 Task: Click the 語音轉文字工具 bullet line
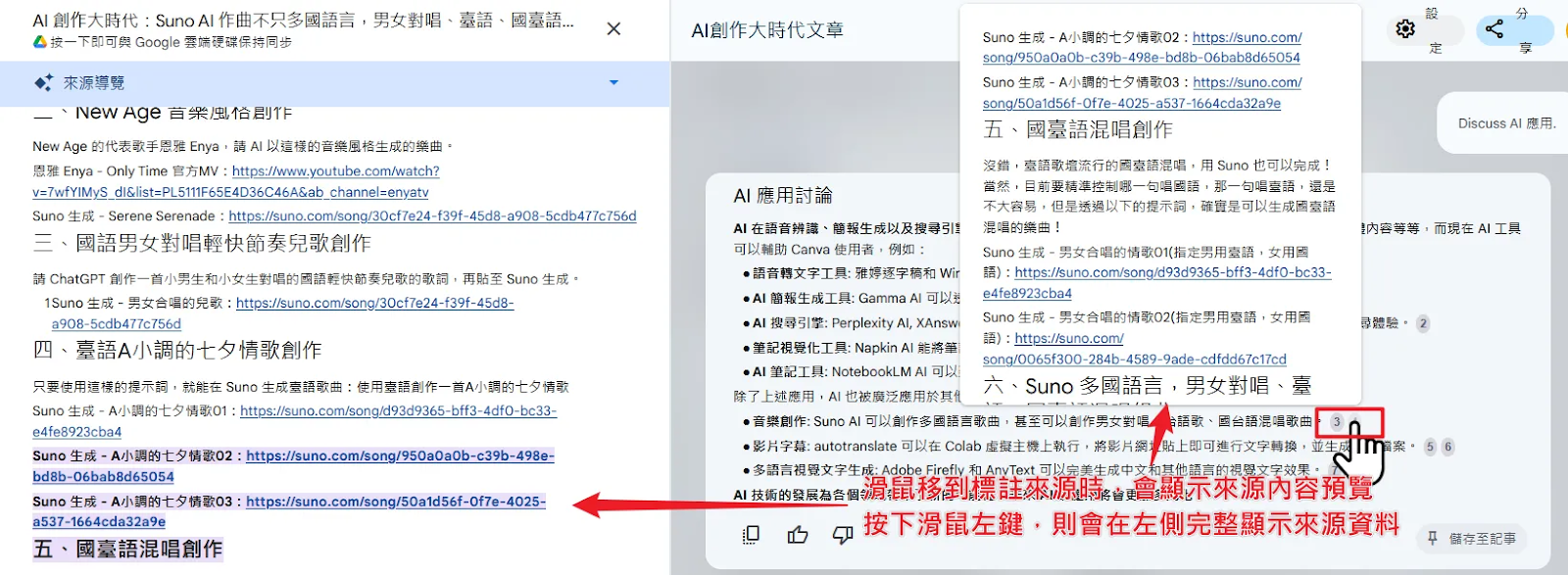click(x=851, y=273)
